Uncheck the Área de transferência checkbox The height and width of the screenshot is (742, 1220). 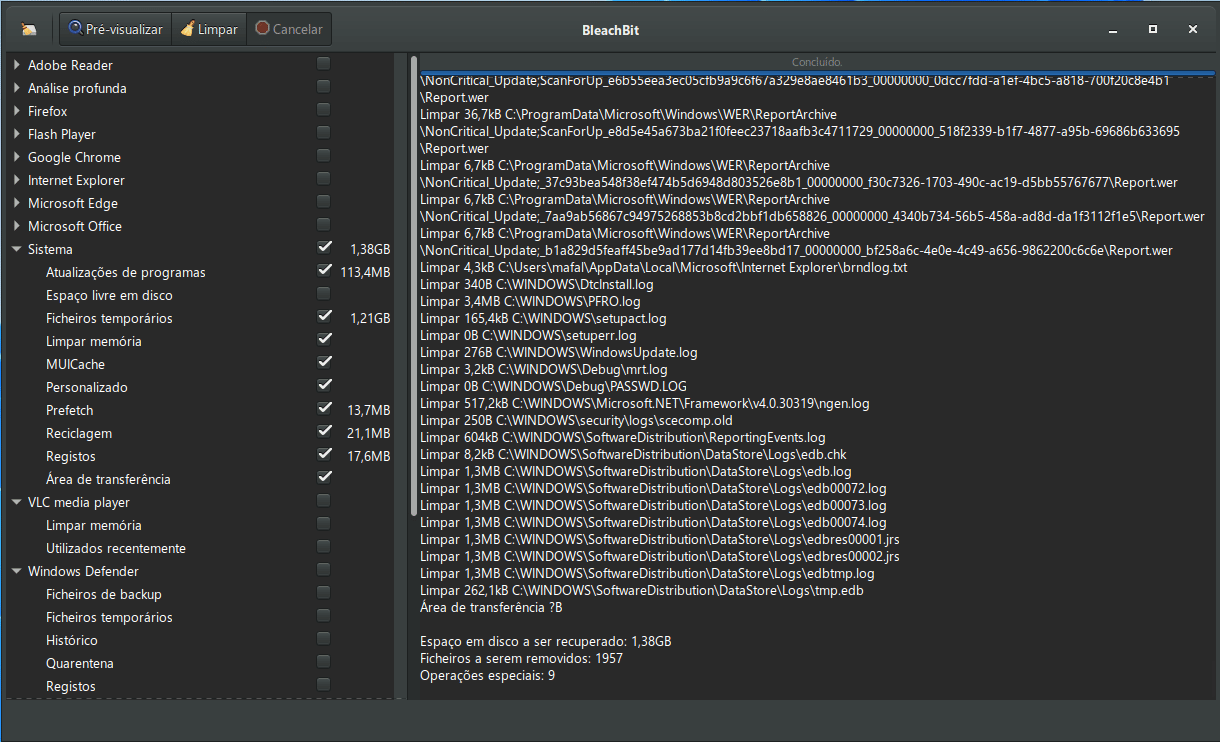(x=324, y=478)
